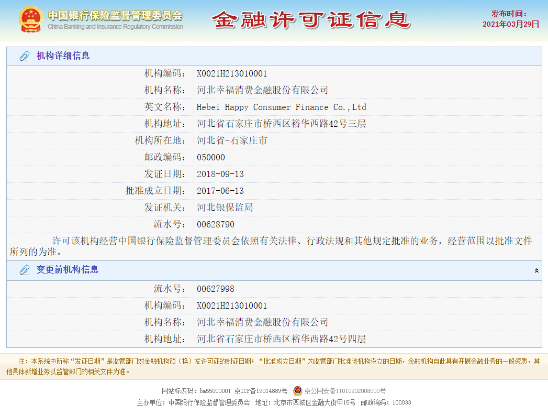548x415 pixels.
Task: Click the approval date 2017-06-13
Action: pyautogui.click(x=220, y=191)
